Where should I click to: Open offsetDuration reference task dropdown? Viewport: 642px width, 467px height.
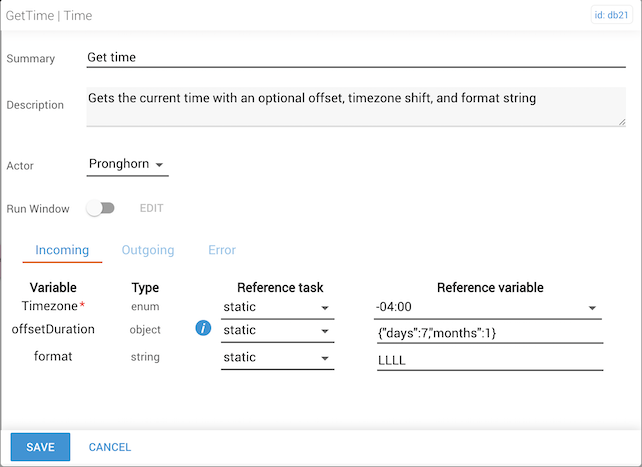[x=276, y=330]
